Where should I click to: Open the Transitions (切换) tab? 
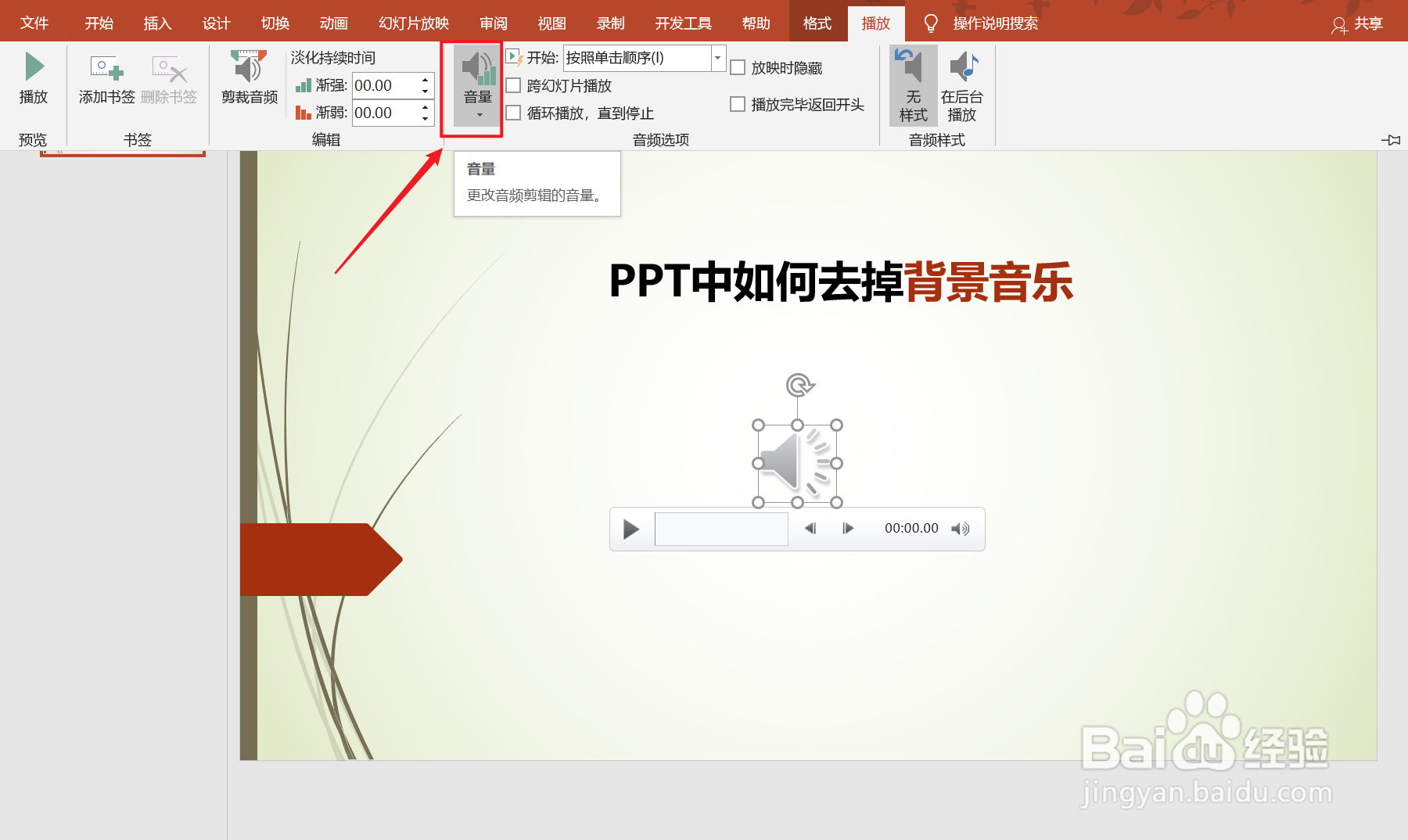coord(275,23)
